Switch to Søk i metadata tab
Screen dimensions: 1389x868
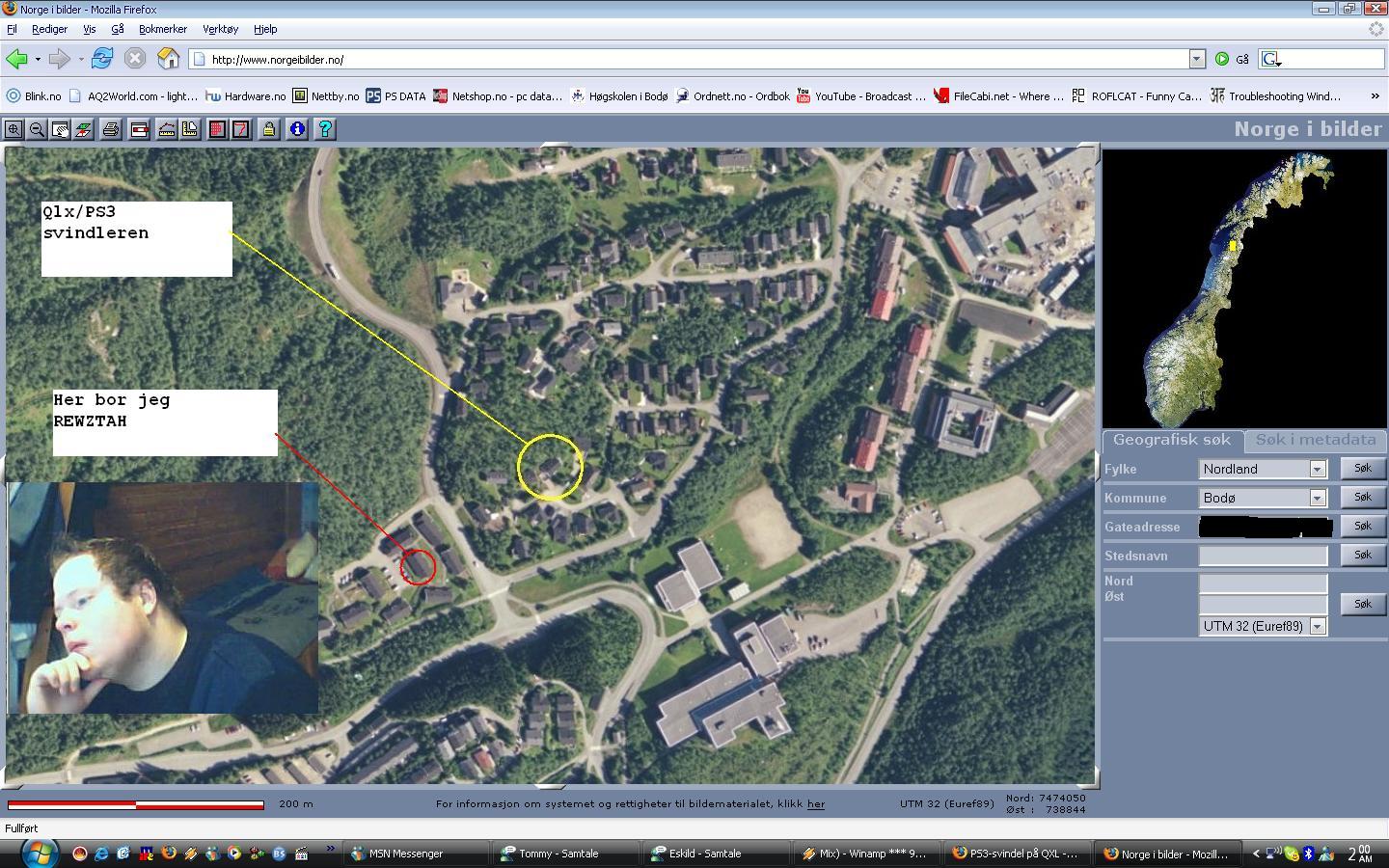point(1316,440)
